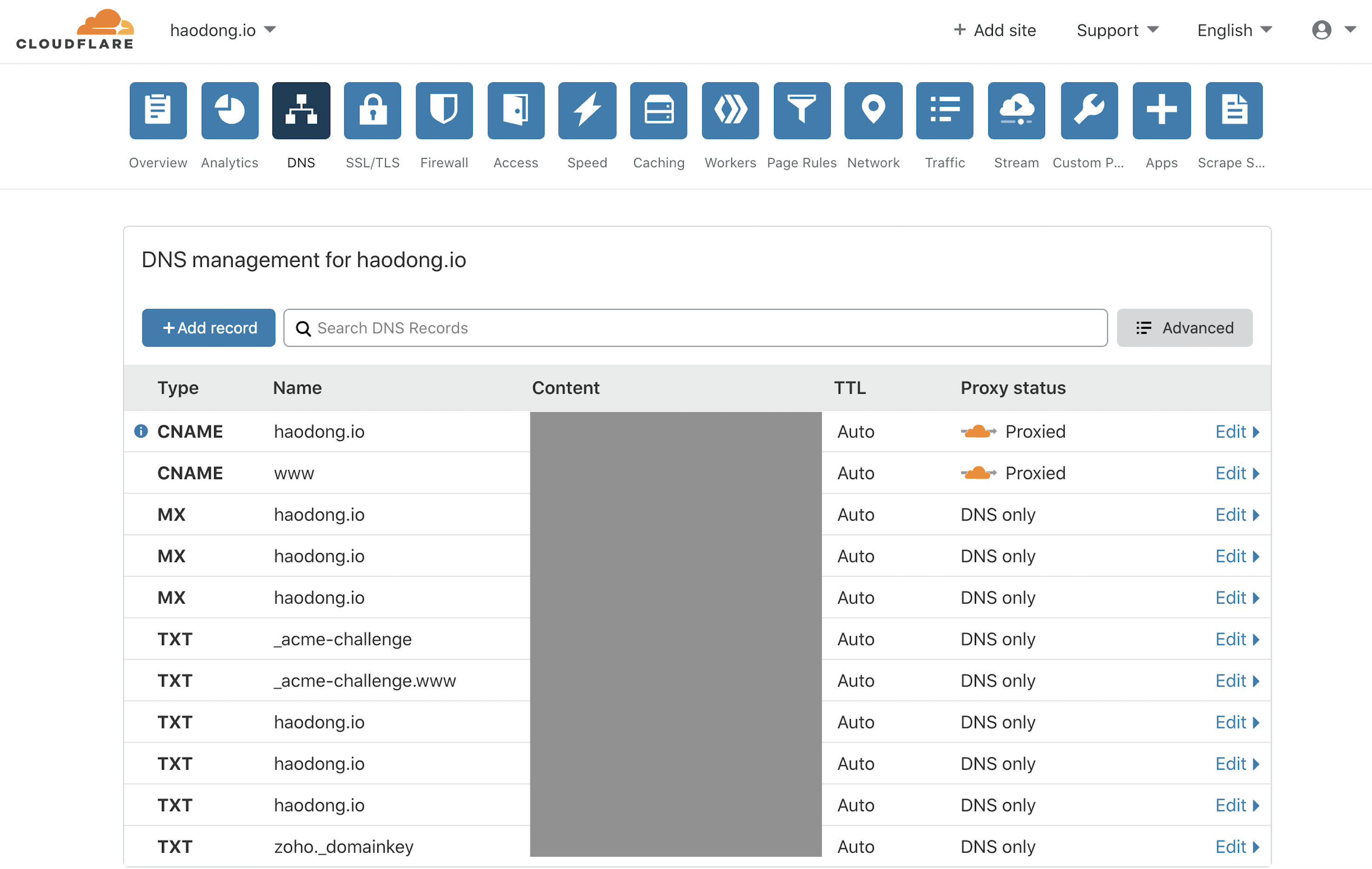Click the Add record button
The height and width of the screenshot is (869, 1372).
pos(209,328)
